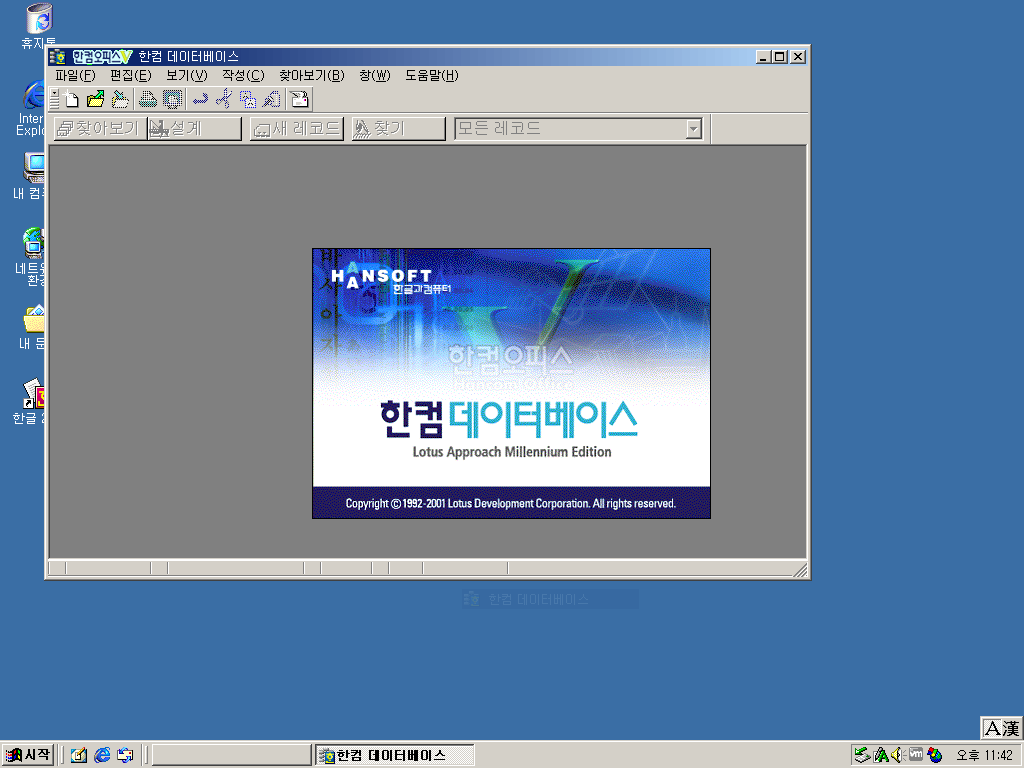Click the 찾기 find button

click(398, 129)
